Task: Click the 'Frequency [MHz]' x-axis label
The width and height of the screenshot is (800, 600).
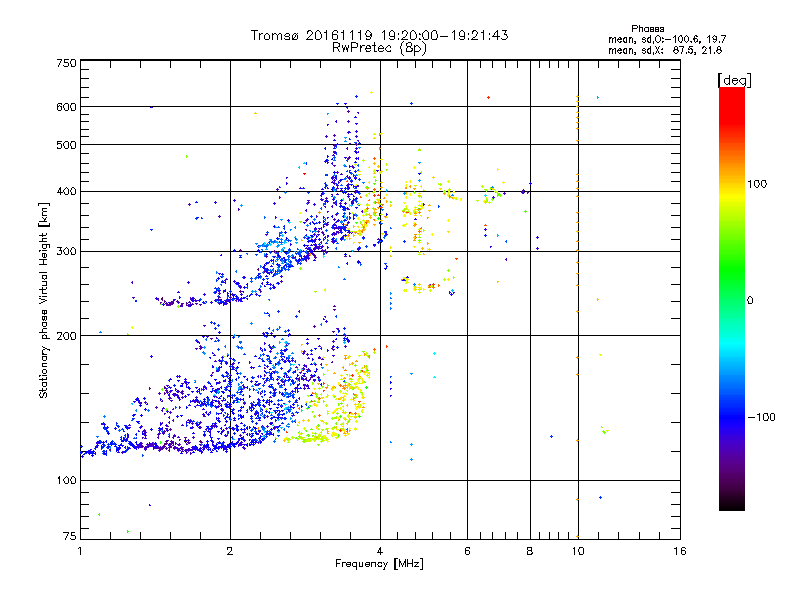Action: [379, 564]
